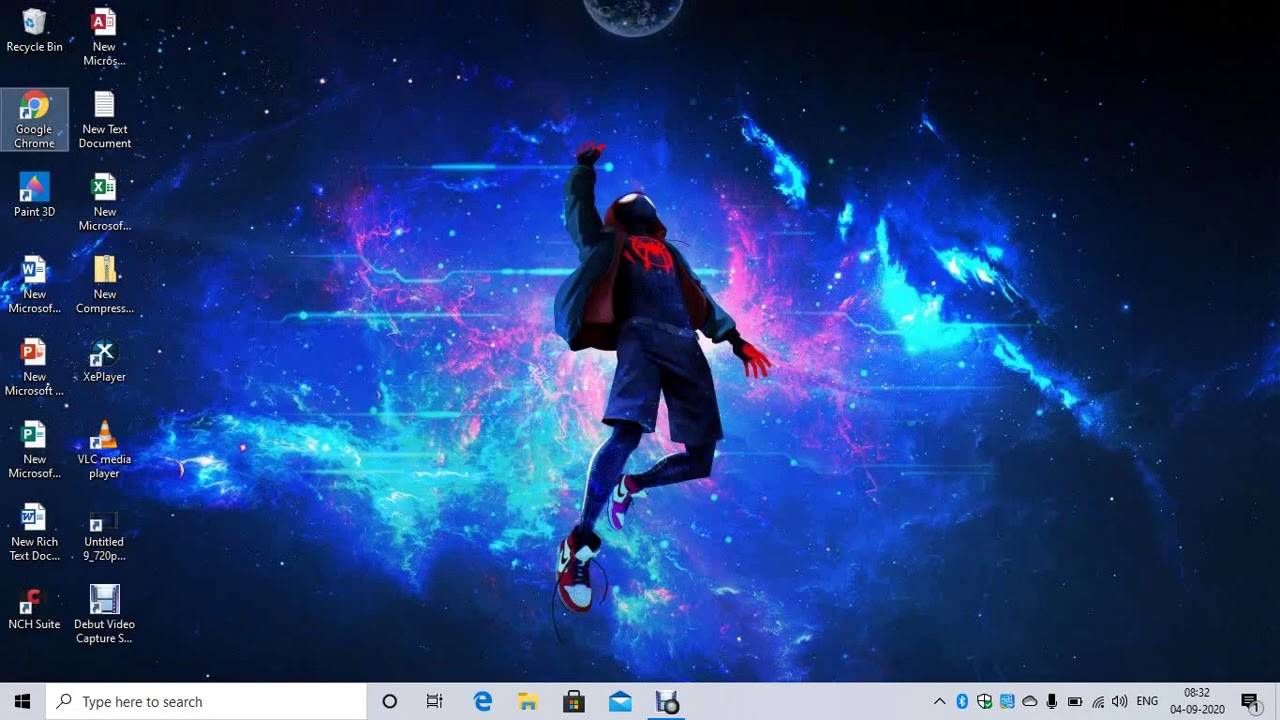Open OneDrive cloud tray icon

click(x=1030, y=701)
